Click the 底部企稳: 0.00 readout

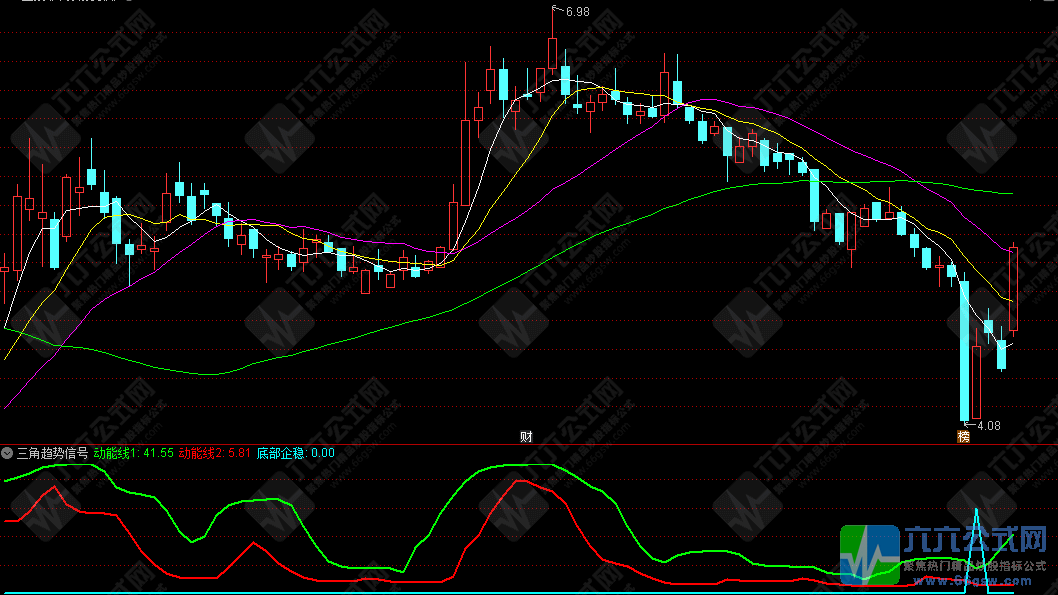click(296, 453)
